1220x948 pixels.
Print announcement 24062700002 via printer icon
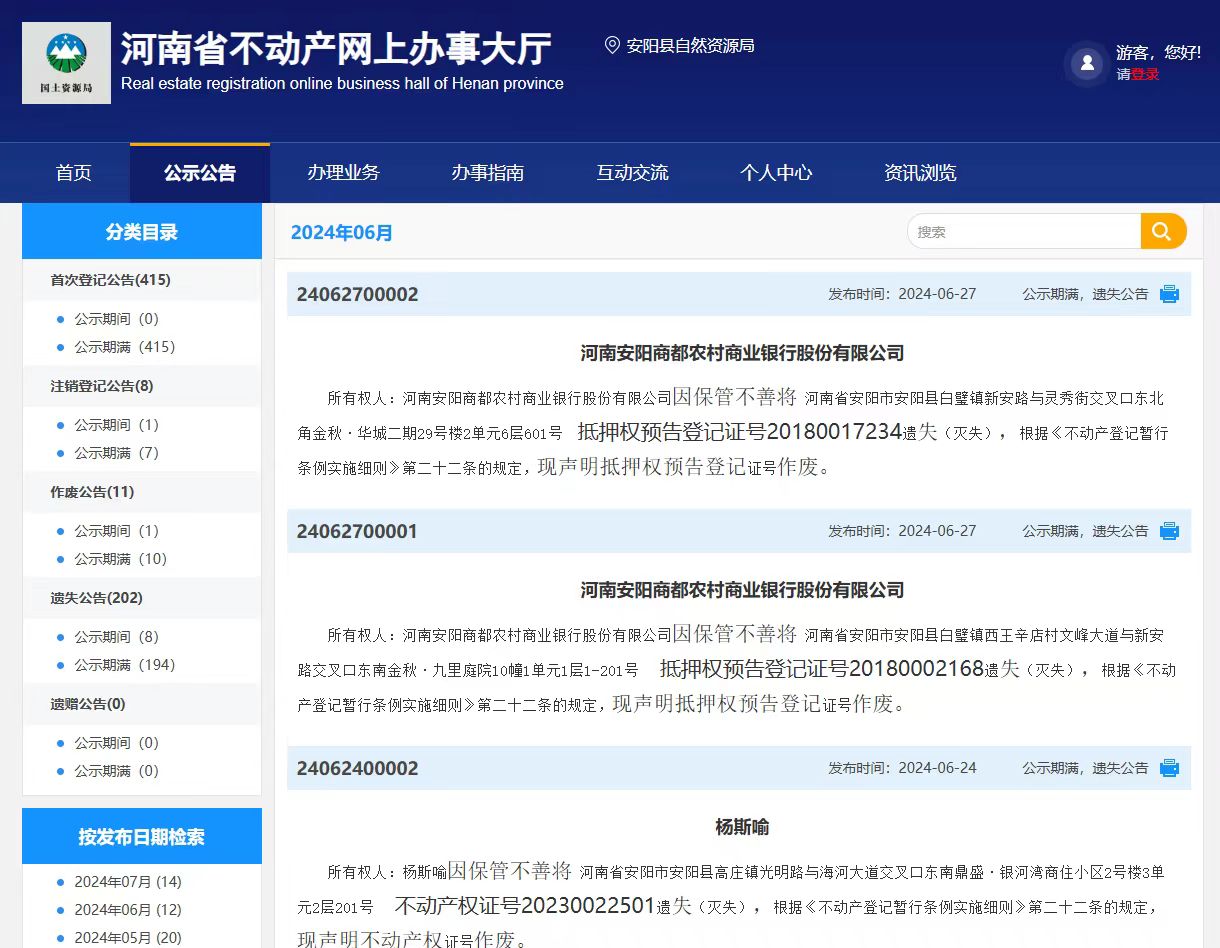coord(1169,294)
